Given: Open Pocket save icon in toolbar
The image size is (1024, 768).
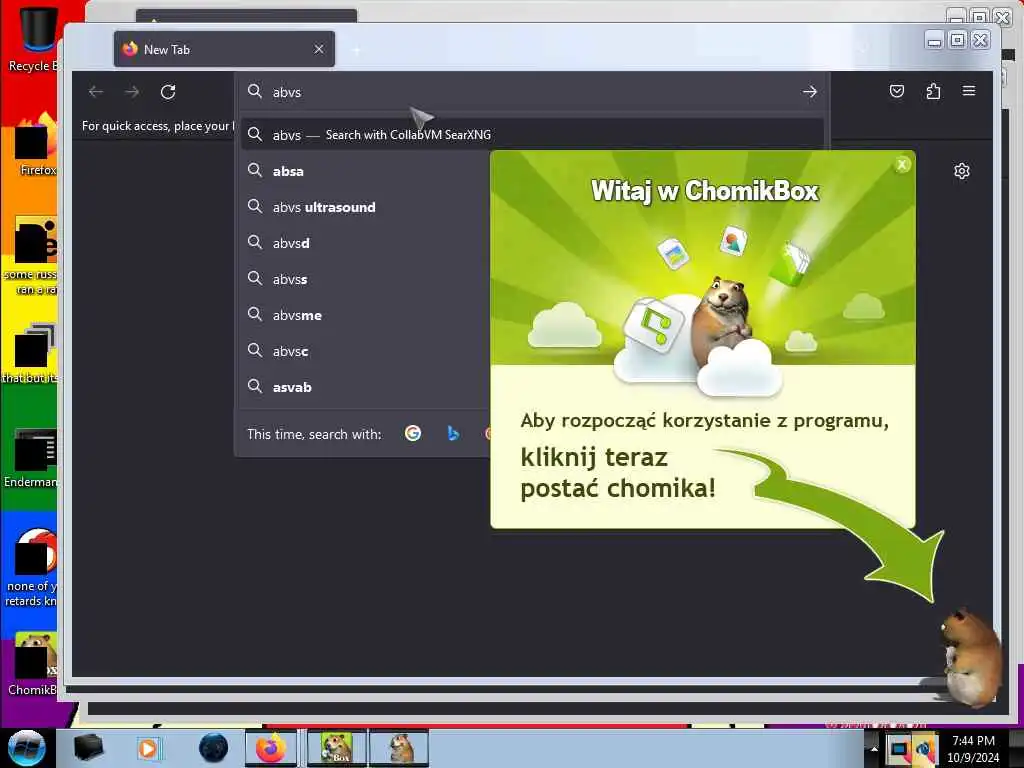Looking at the screenshot, I should [897, 91].
